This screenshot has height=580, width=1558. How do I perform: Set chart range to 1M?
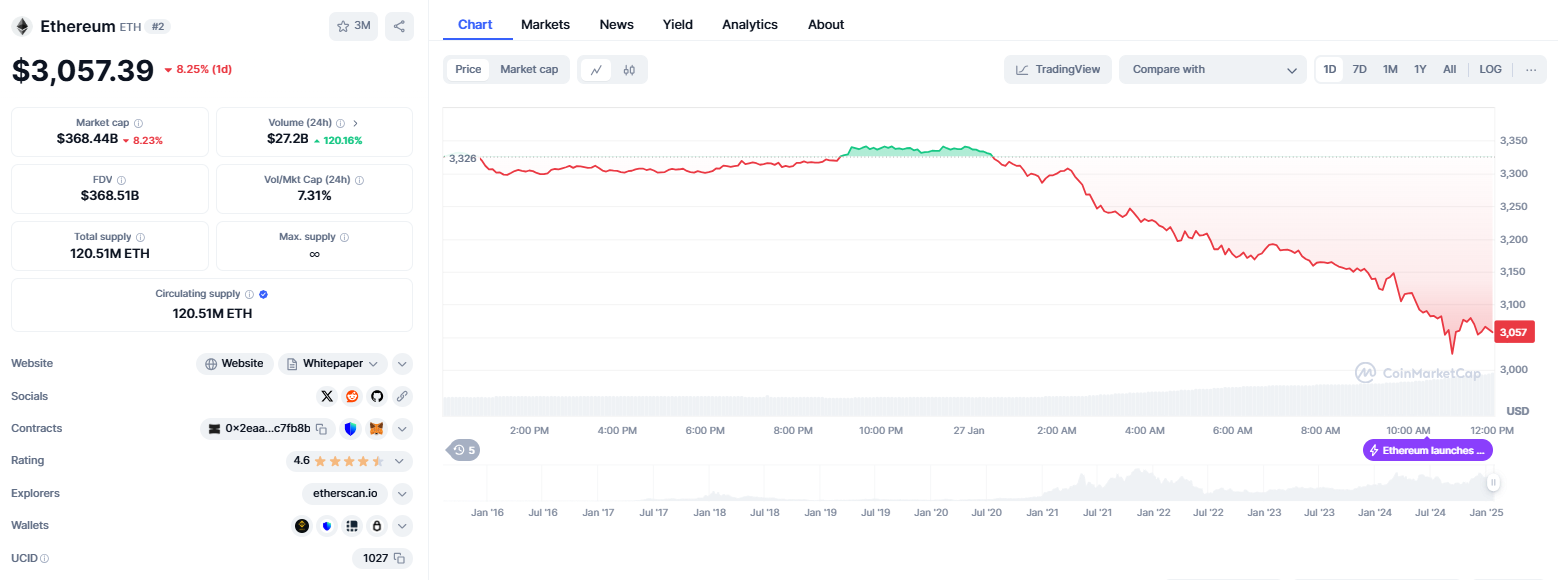pos(1390,69)
